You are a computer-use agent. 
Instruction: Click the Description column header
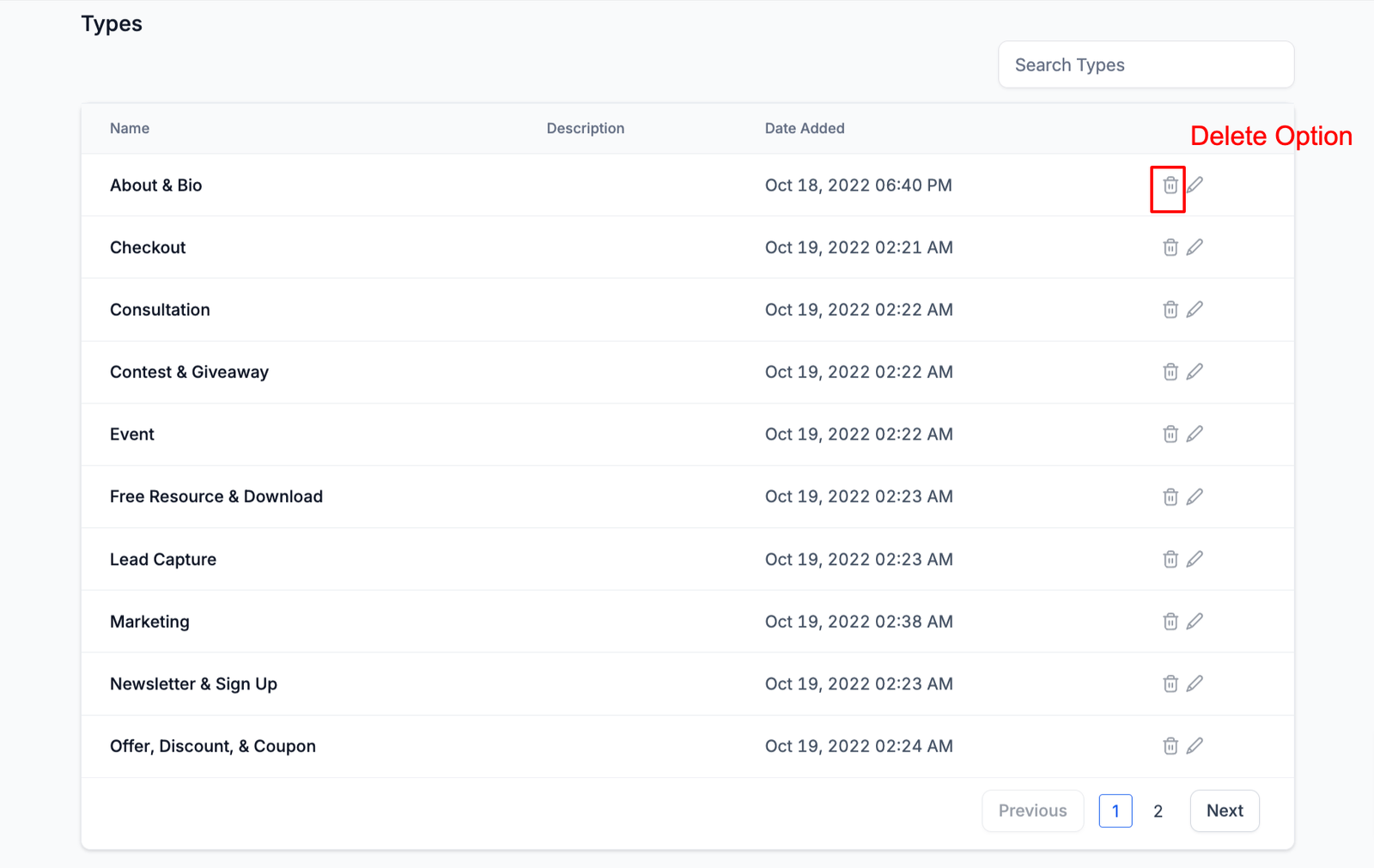pos(585,129)
